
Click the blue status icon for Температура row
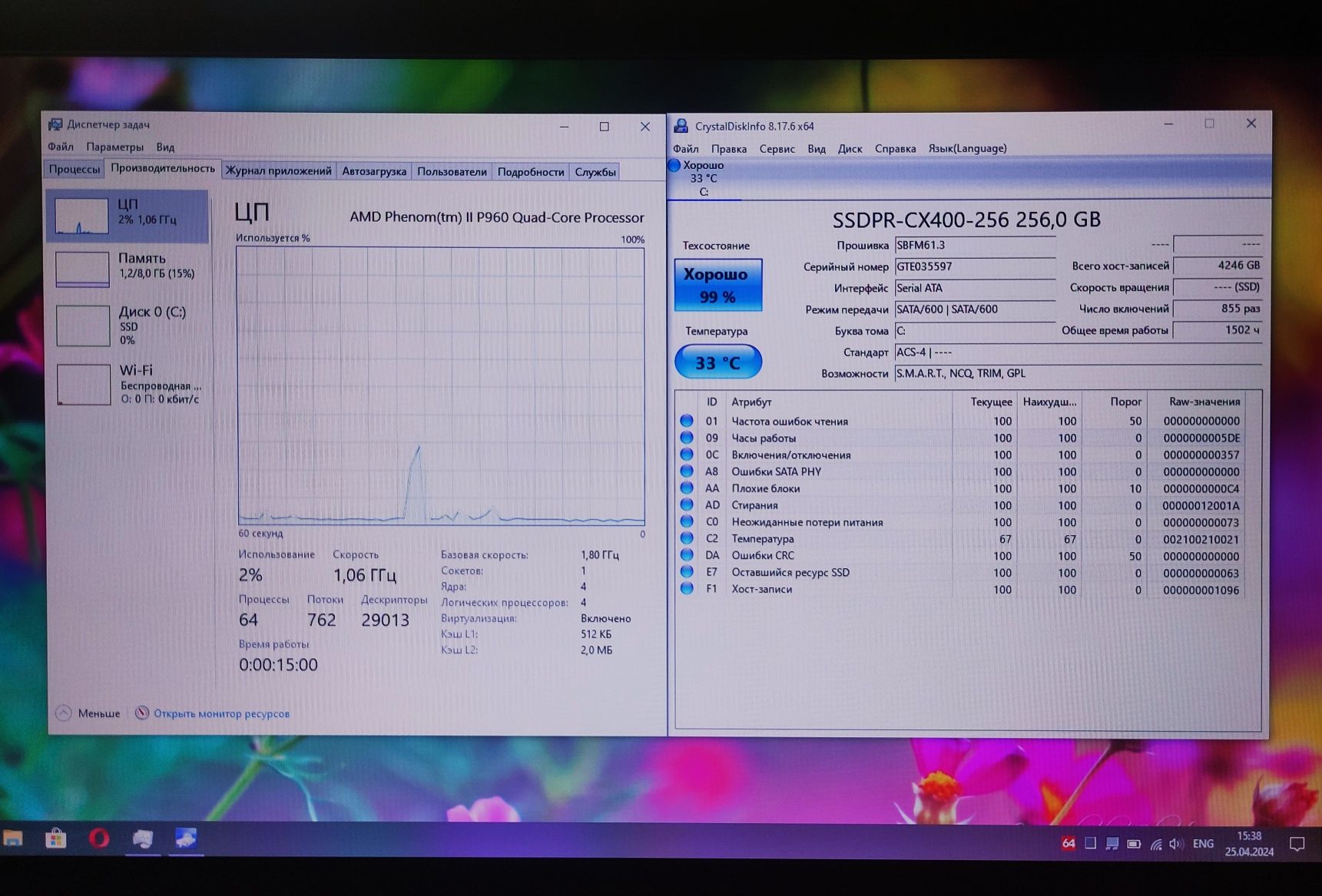(687, 538)
